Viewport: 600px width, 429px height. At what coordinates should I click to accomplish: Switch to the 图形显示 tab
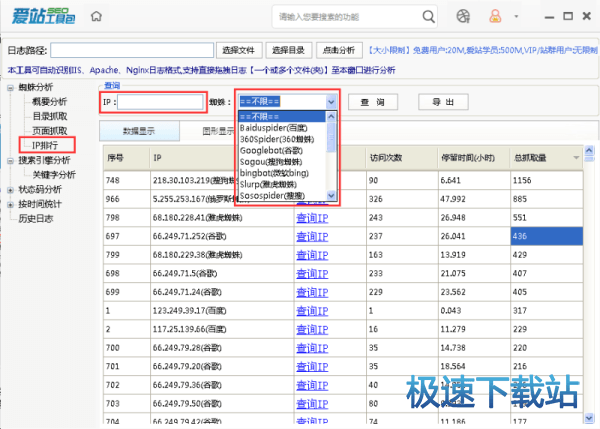click(218, 131)
